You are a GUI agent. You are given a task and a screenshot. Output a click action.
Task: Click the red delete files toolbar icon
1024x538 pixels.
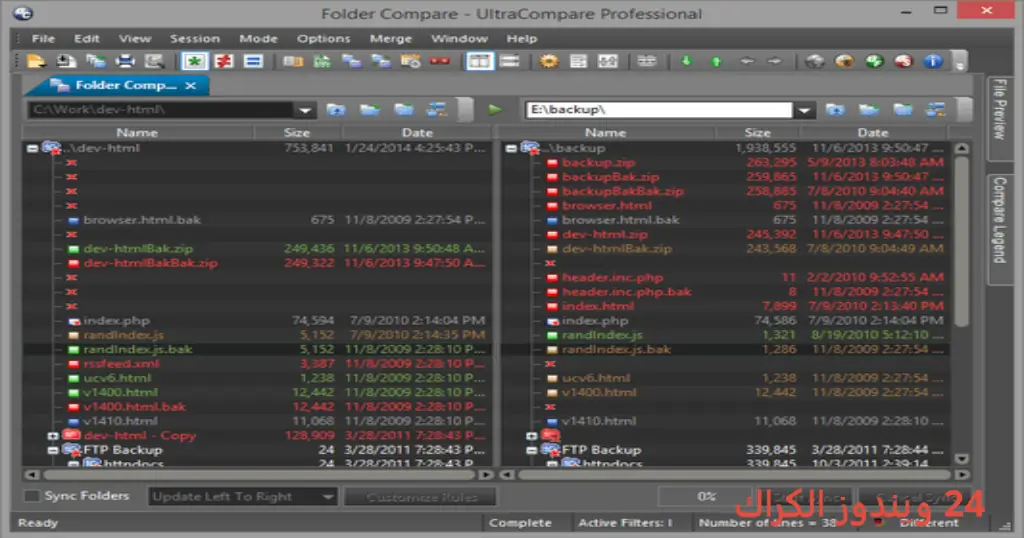(x=440, y=61)
